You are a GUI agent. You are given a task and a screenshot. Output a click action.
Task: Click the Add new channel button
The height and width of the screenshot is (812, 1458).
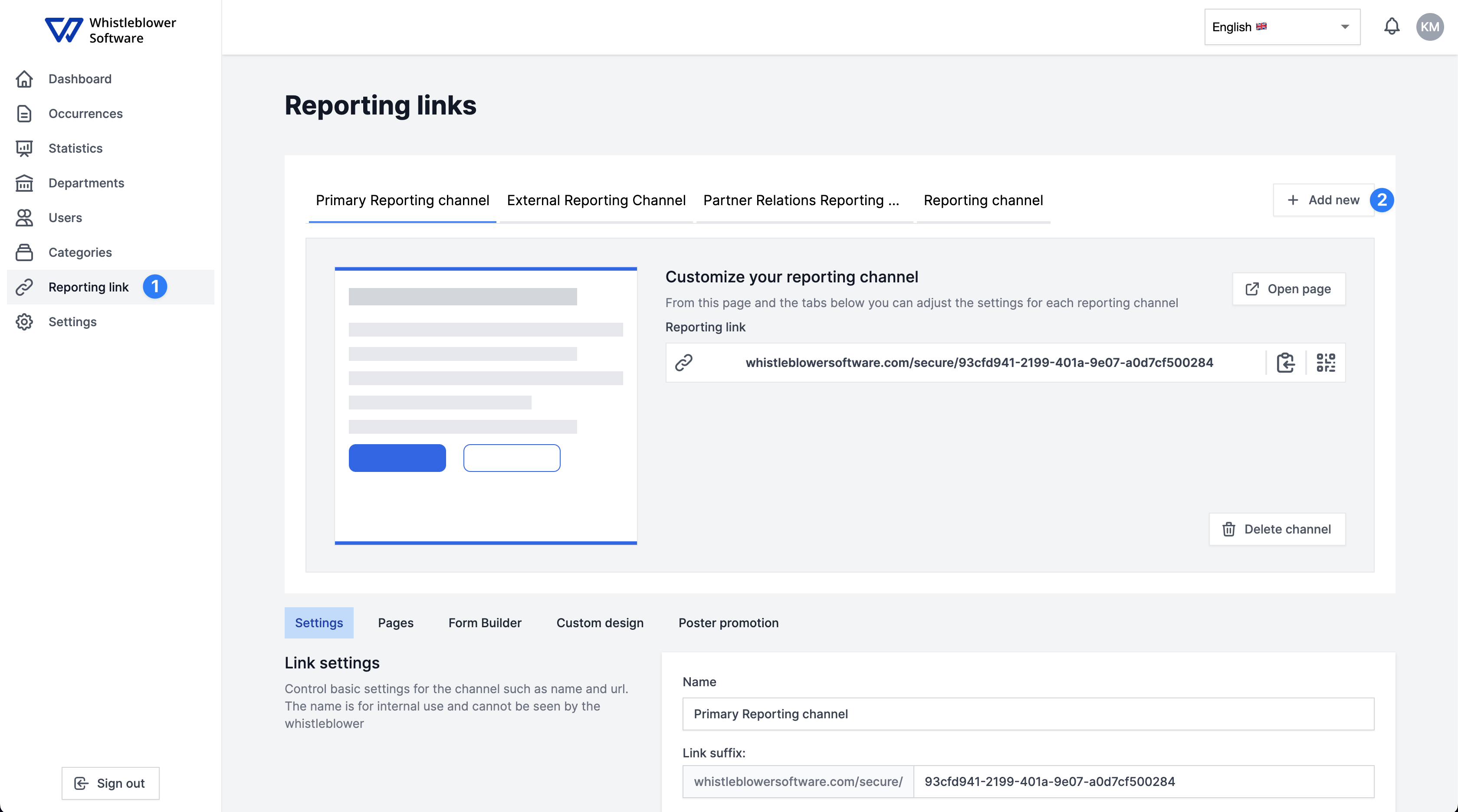(1323, 200)
